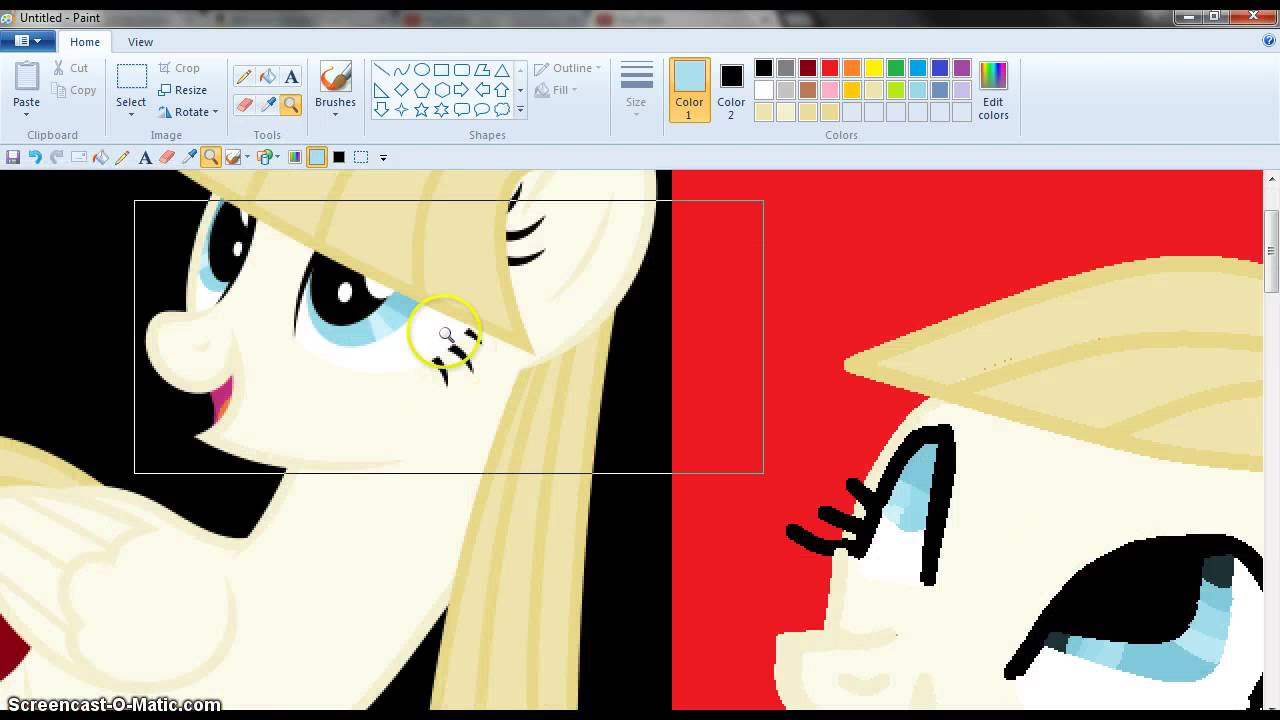Open Edit colors dialog in ribbon
The height and width of the screenshot is (720, 1280).
point(993,90)
